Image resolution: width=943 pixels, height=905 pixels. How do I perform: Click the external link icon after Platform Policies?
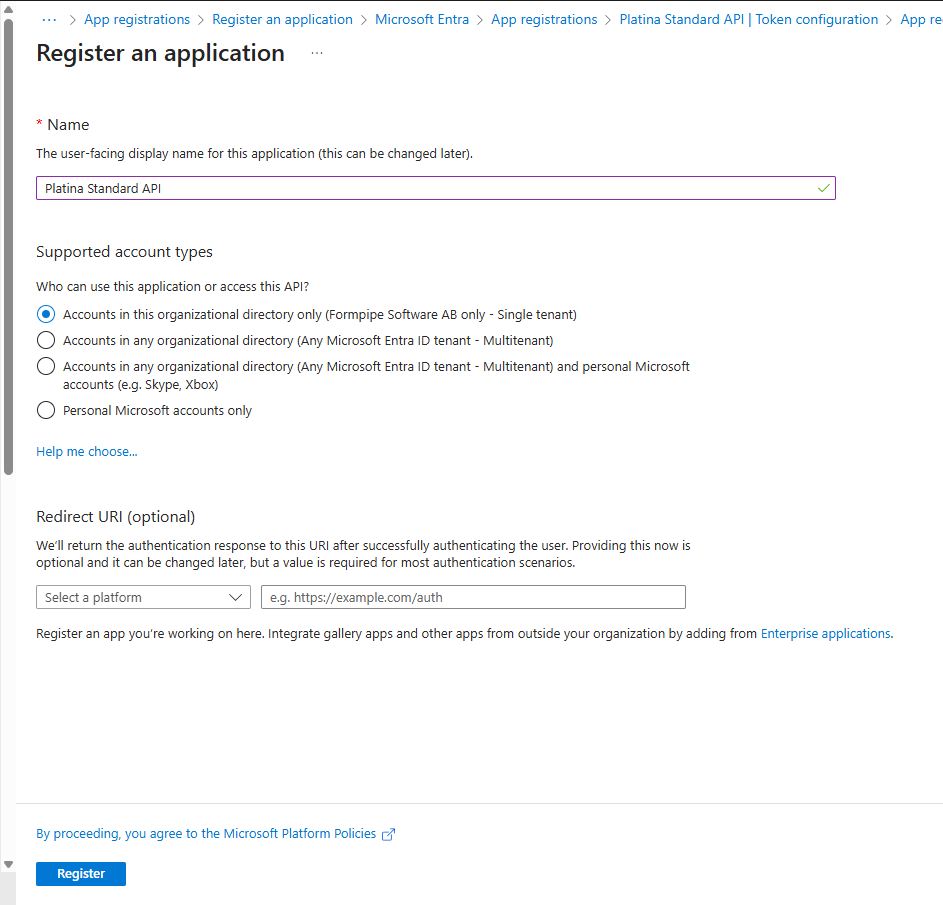tap(388, 833)
